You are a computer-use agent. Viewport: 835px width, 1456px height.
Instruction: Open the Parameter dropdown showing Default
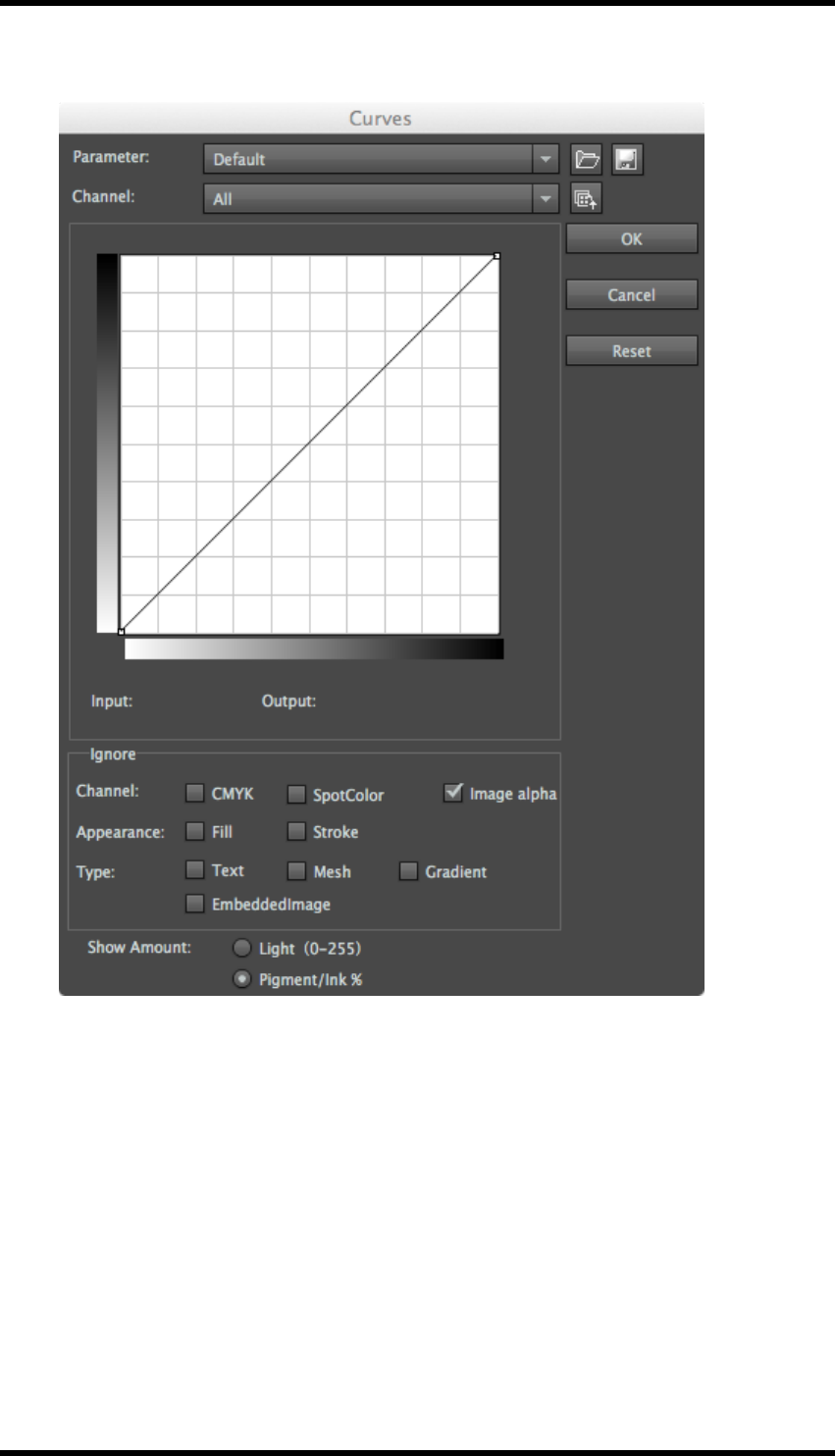[381, 159]
